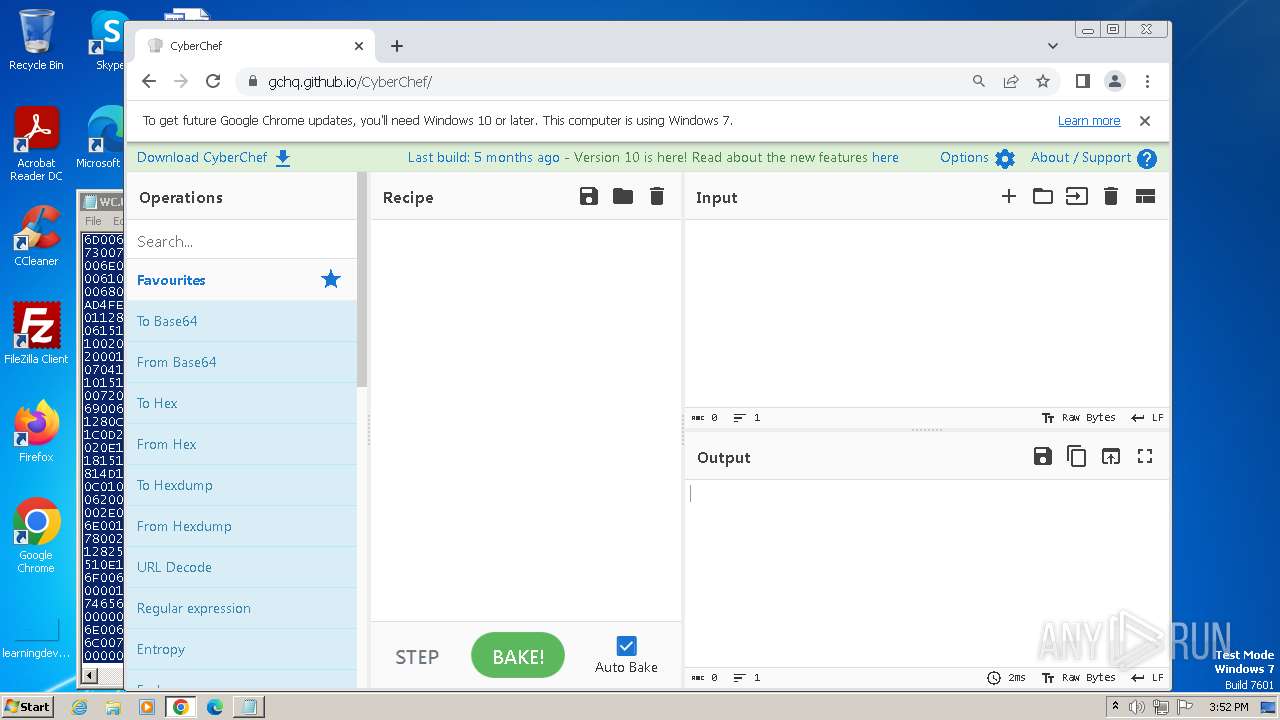Screen dimensions: 1280x720
Task: Open folder as input
Action: tap(1043, 197)
